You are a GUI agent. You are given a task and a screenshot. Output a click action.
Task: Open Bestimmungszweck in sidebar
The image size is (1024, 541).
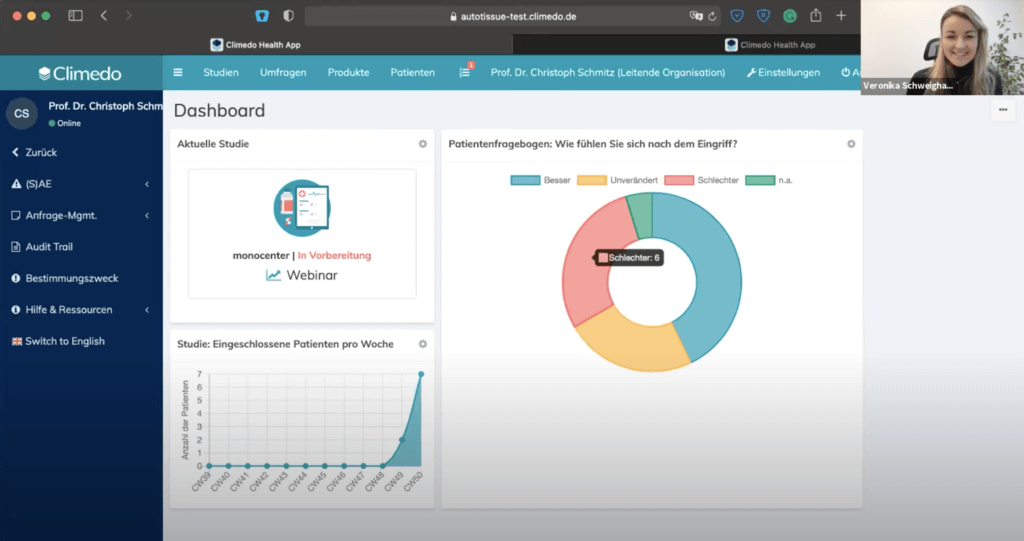coord(65,278)
